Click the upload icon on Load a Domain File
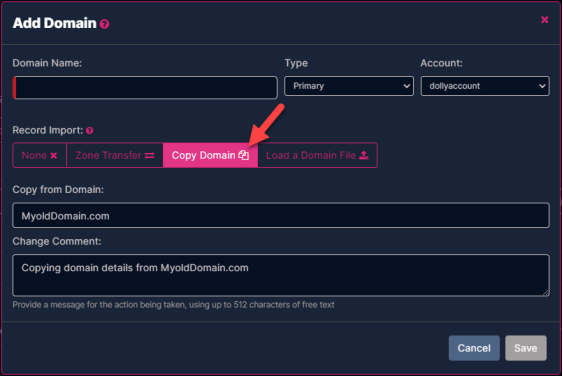Image resolution: width=563 pixels, height=377 pixels. pyautogui.click(x=364, y=155)
